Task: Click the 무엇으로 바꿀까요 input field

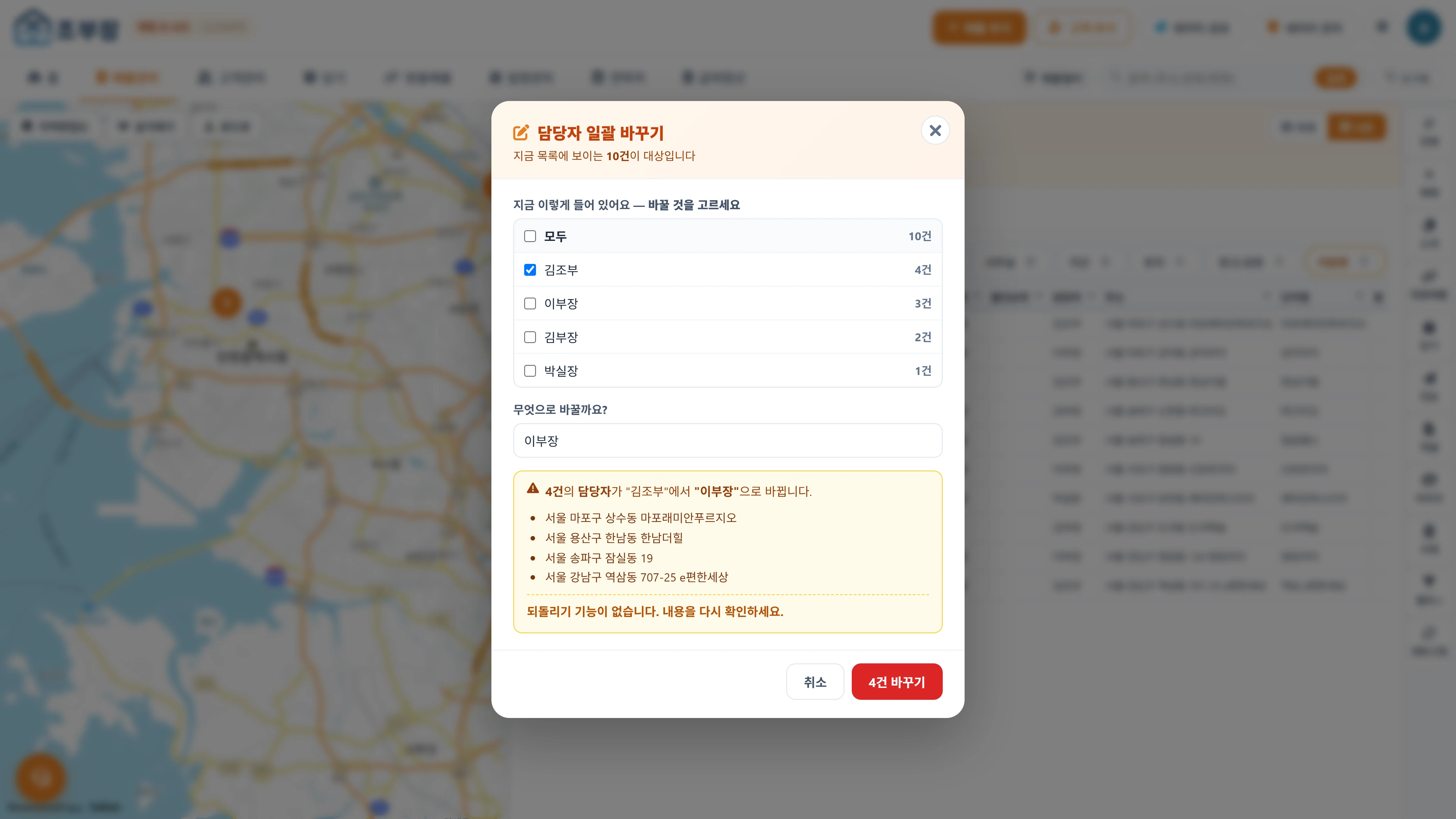Action: [x=727, y=440]
